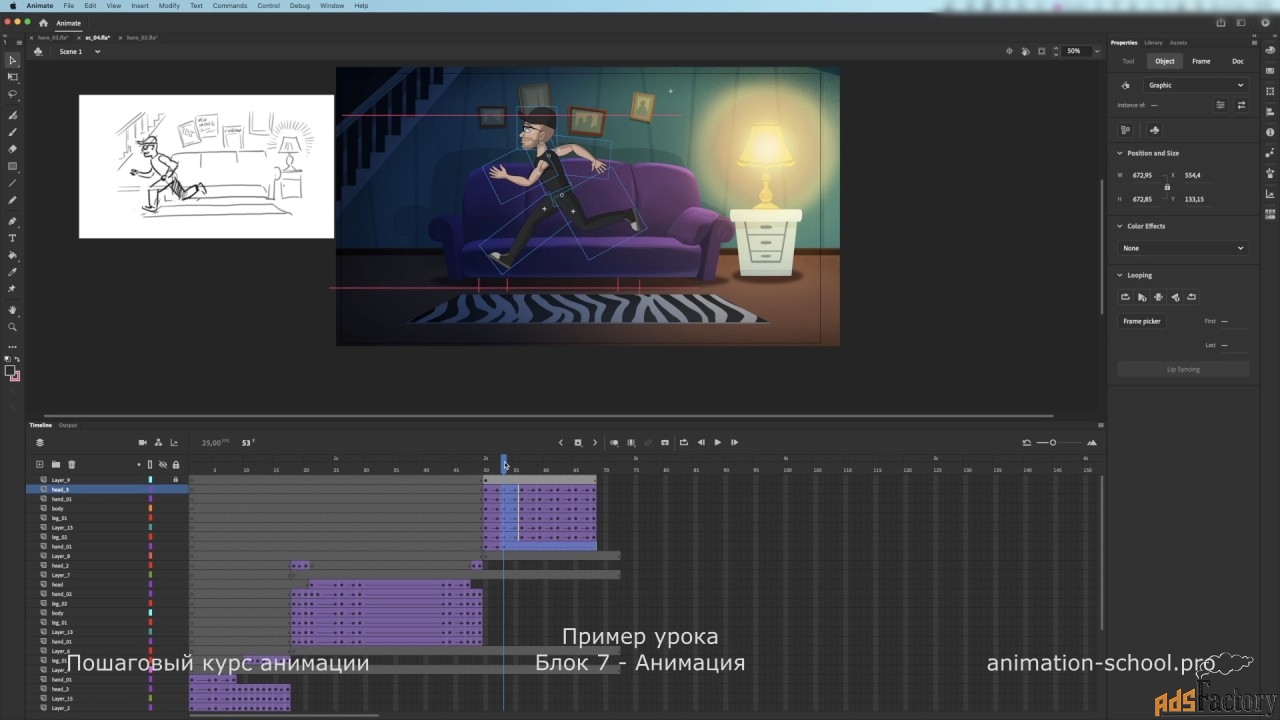
Task: Open the Graphic instance type dropdown
Action: coord(1195,85)
